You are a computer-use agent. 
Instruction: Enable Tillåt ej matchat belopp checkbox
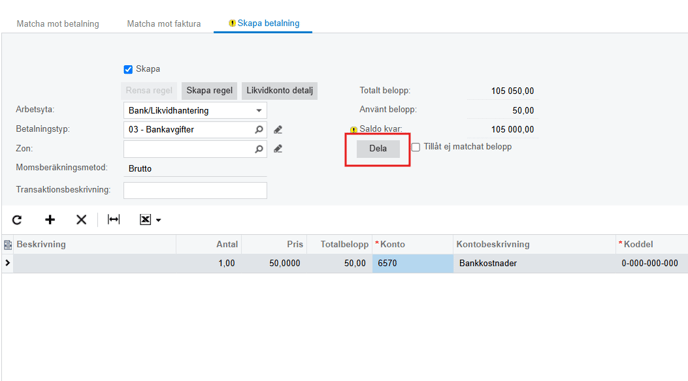click(416, 147)
